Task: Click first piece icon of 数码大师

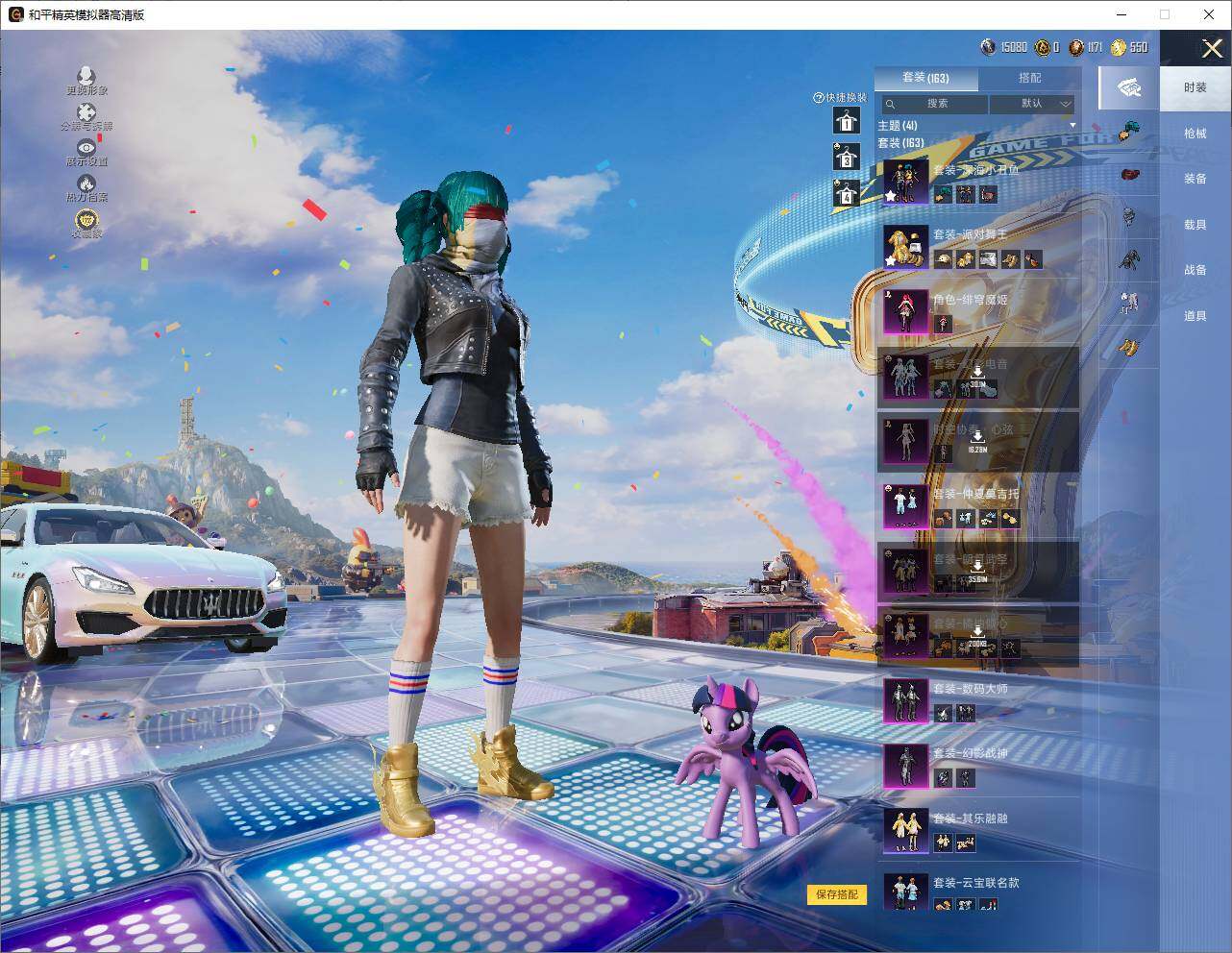Action: click(942, 714)
